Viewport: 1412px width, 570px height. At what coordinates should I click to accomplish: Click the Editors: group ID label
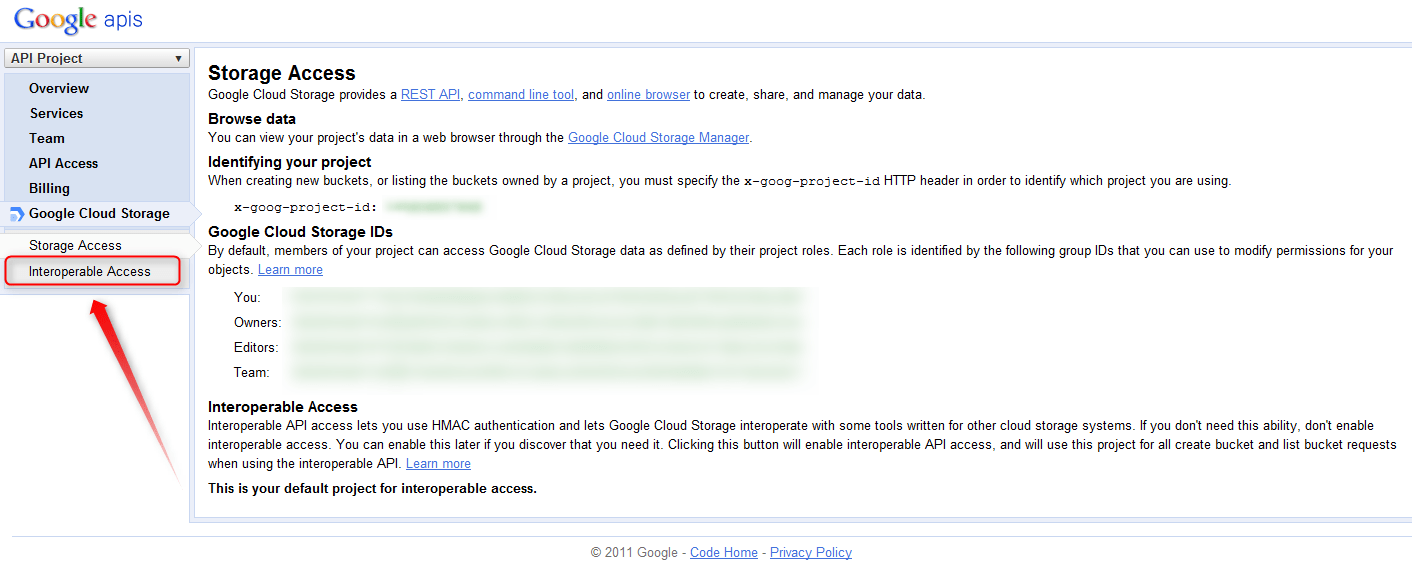[x=256, y=348]
